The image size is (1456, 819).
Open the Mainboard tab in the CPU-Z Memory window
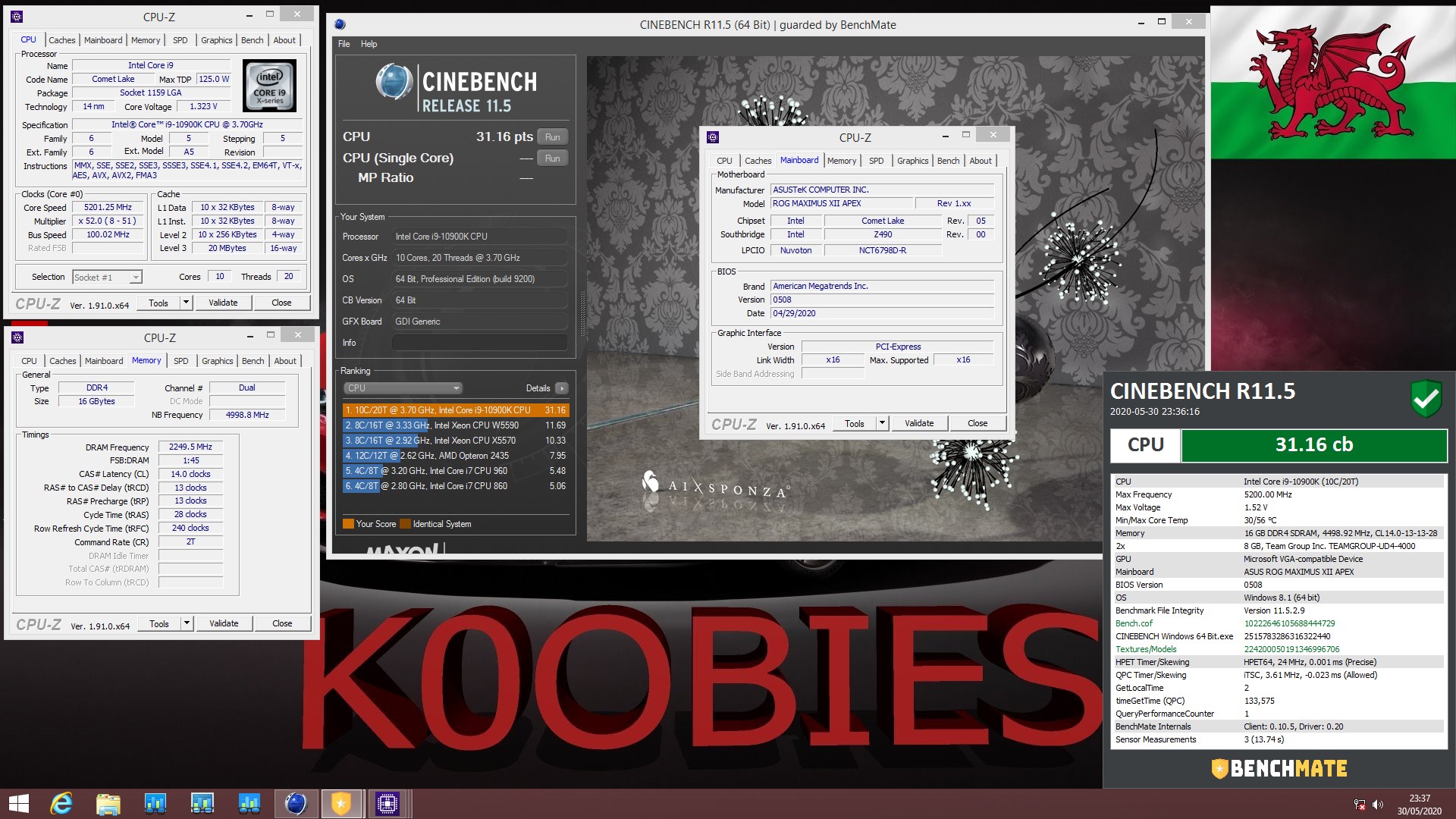104,361
